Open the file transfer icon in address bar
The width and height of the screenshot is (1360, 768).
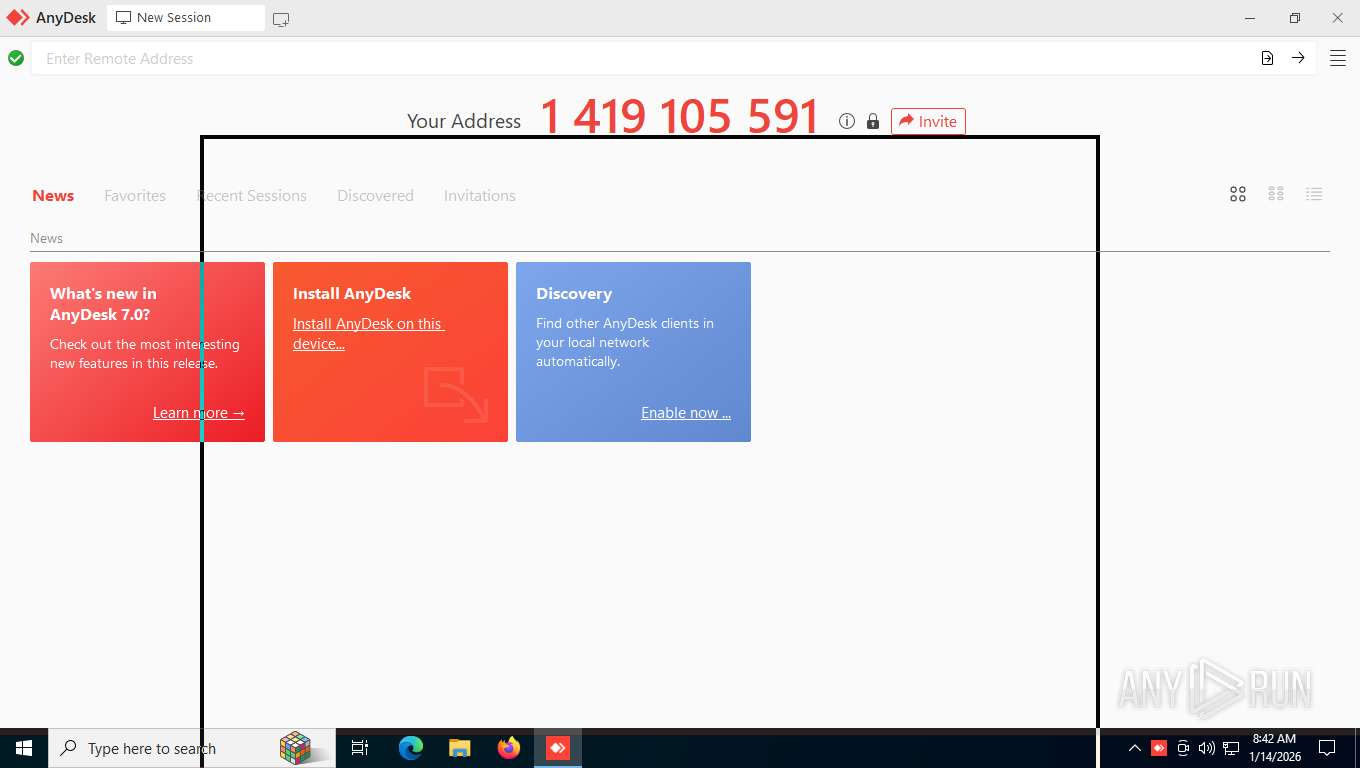[x=1267, y=58]
